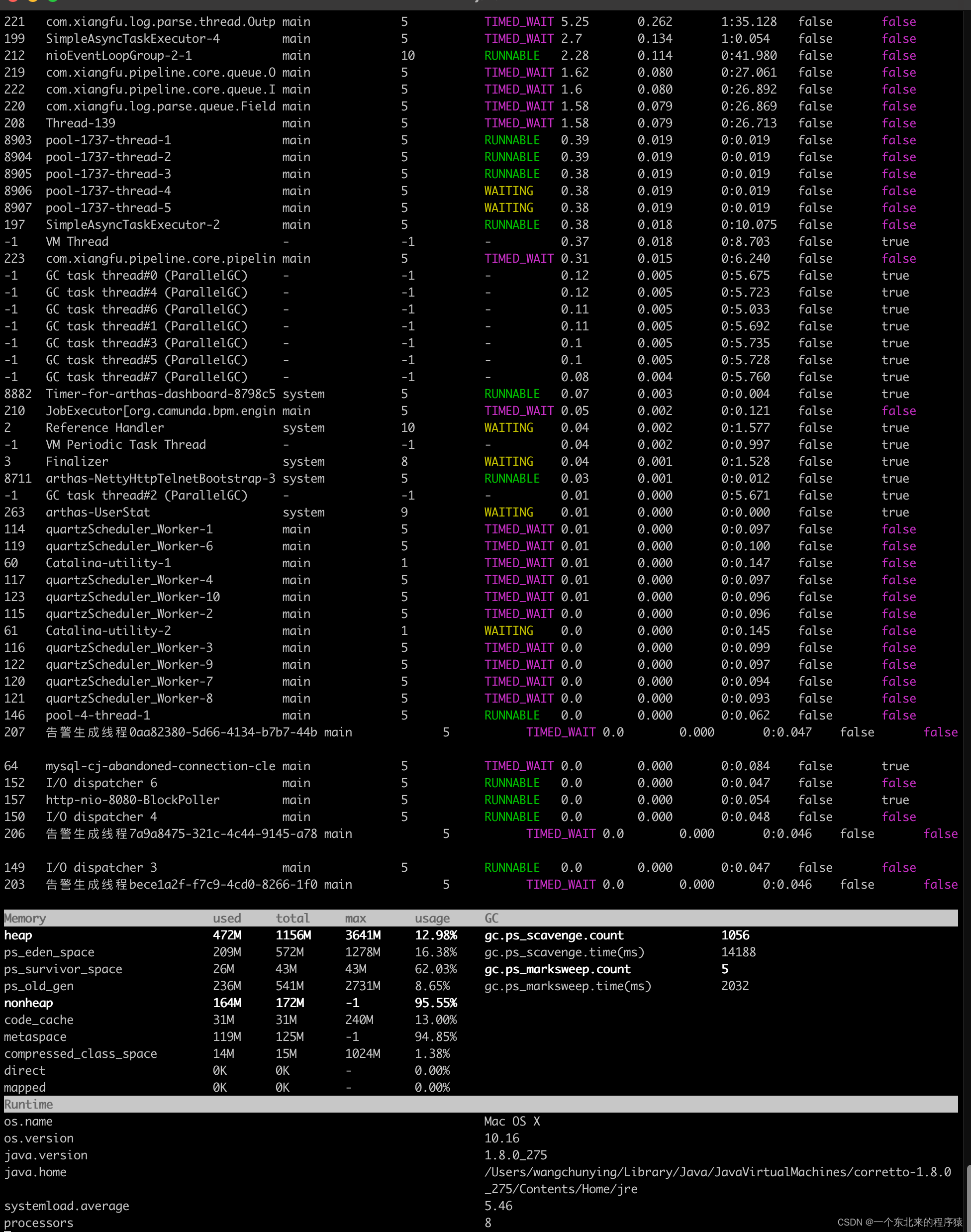Click the direct memory row label
This screenshot has width=971, height=1232.
25,1071
